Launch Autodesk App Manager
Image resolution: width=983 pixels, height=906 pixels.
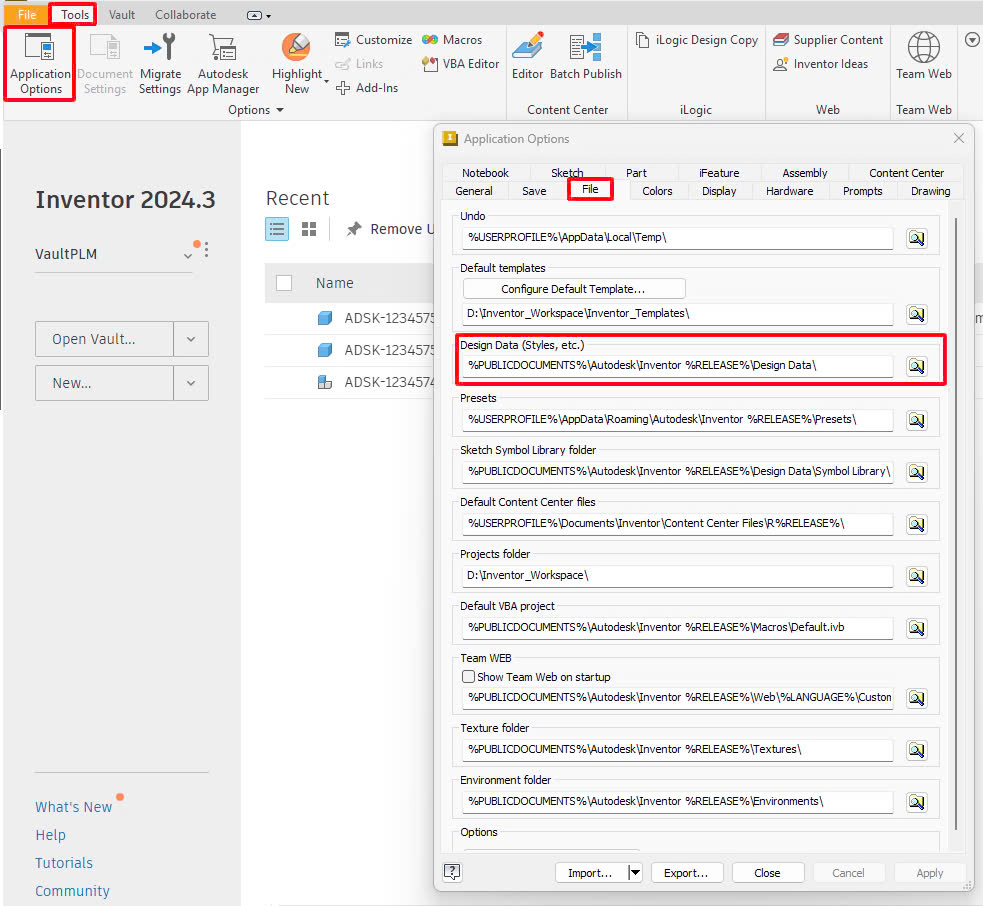coord(223,63)
